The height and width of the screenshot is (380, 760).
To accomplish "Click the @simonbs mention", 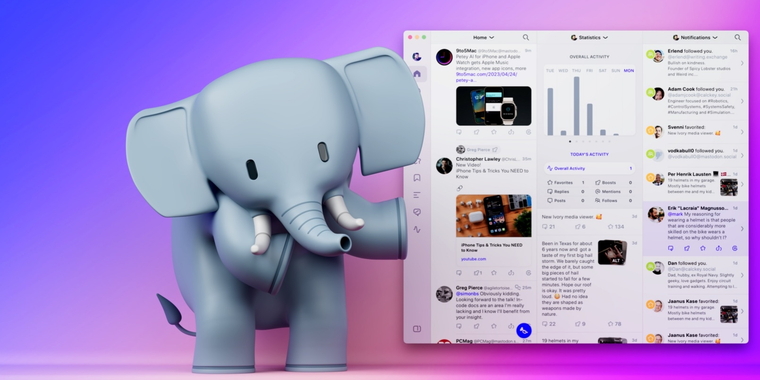I will pyautogui.click(x=466, y=294).
